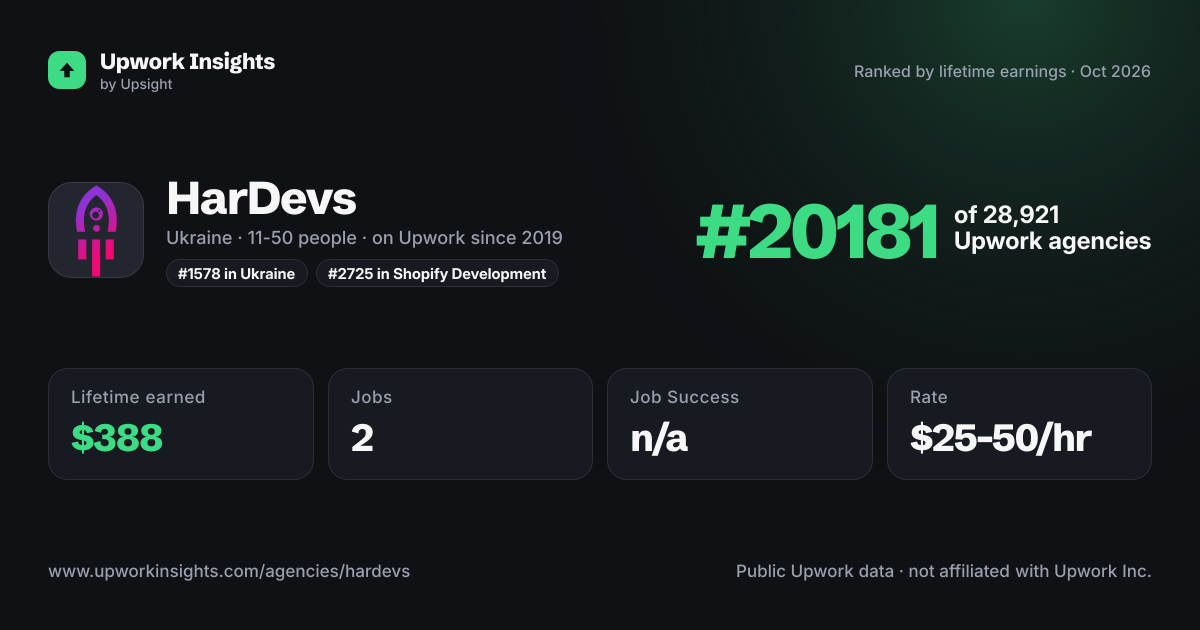
Task: Click the HarDevs agency name heading
Action: click(261, 199)
